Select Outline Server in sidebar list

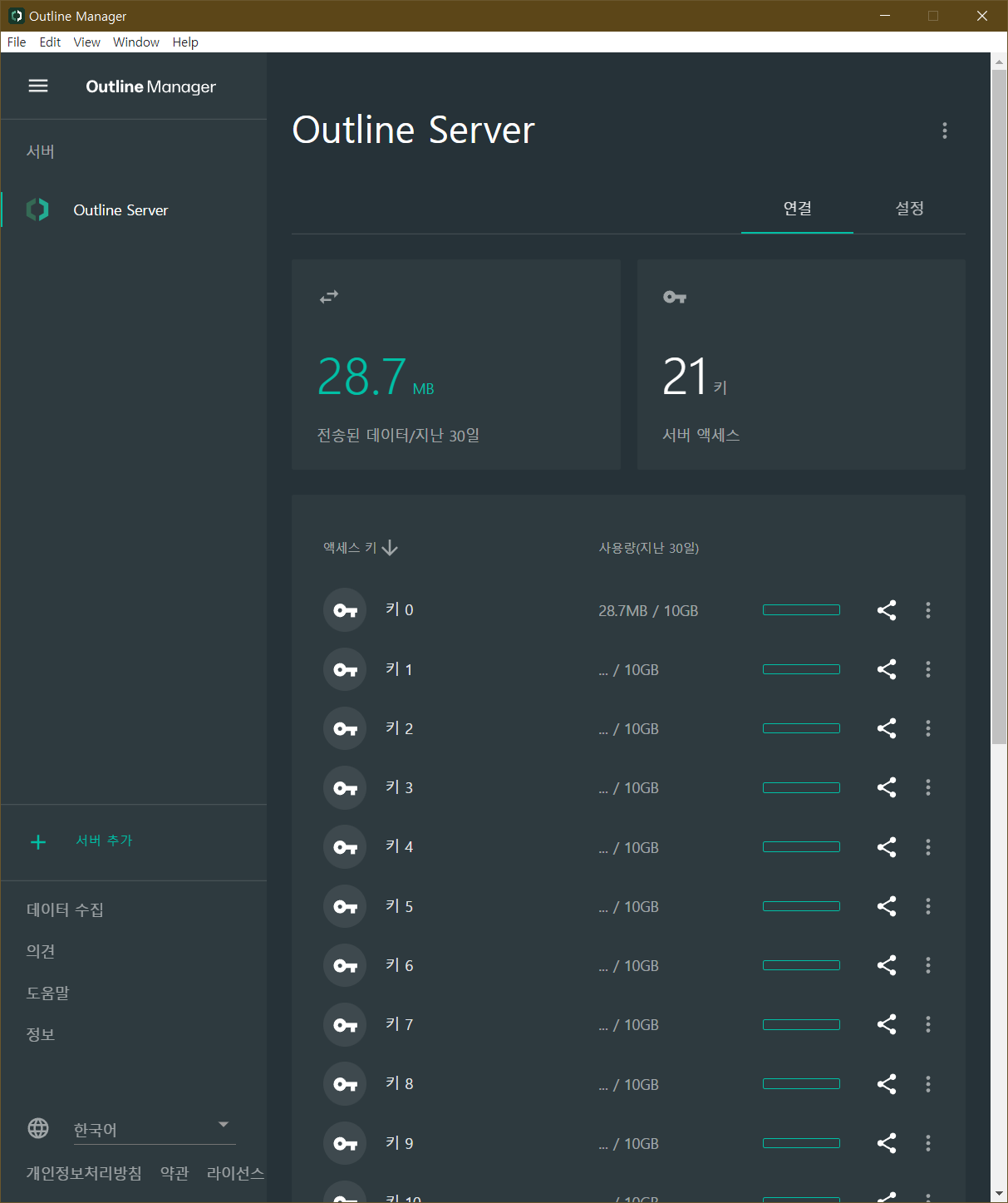tap(134, 210)
